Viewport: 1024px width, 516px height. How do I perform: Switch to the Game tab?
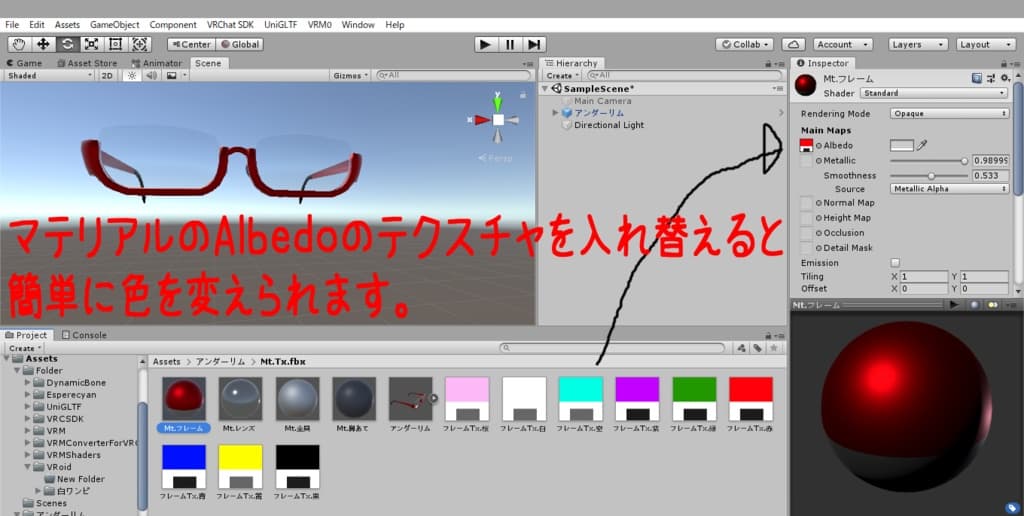tap(24, 63)
